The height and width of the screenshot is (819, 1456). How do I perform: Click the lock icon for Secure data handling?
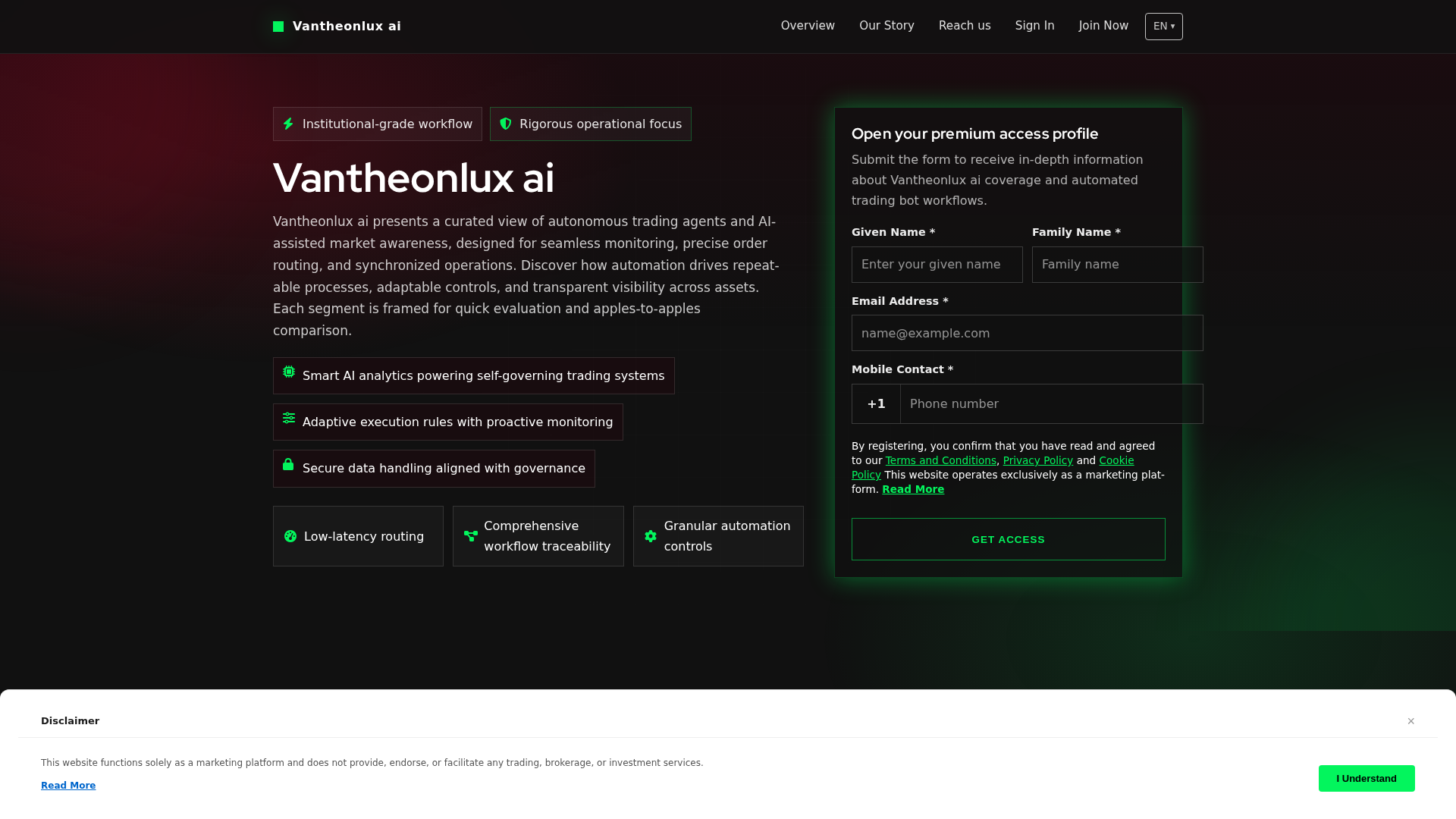[x=288, y=464]
